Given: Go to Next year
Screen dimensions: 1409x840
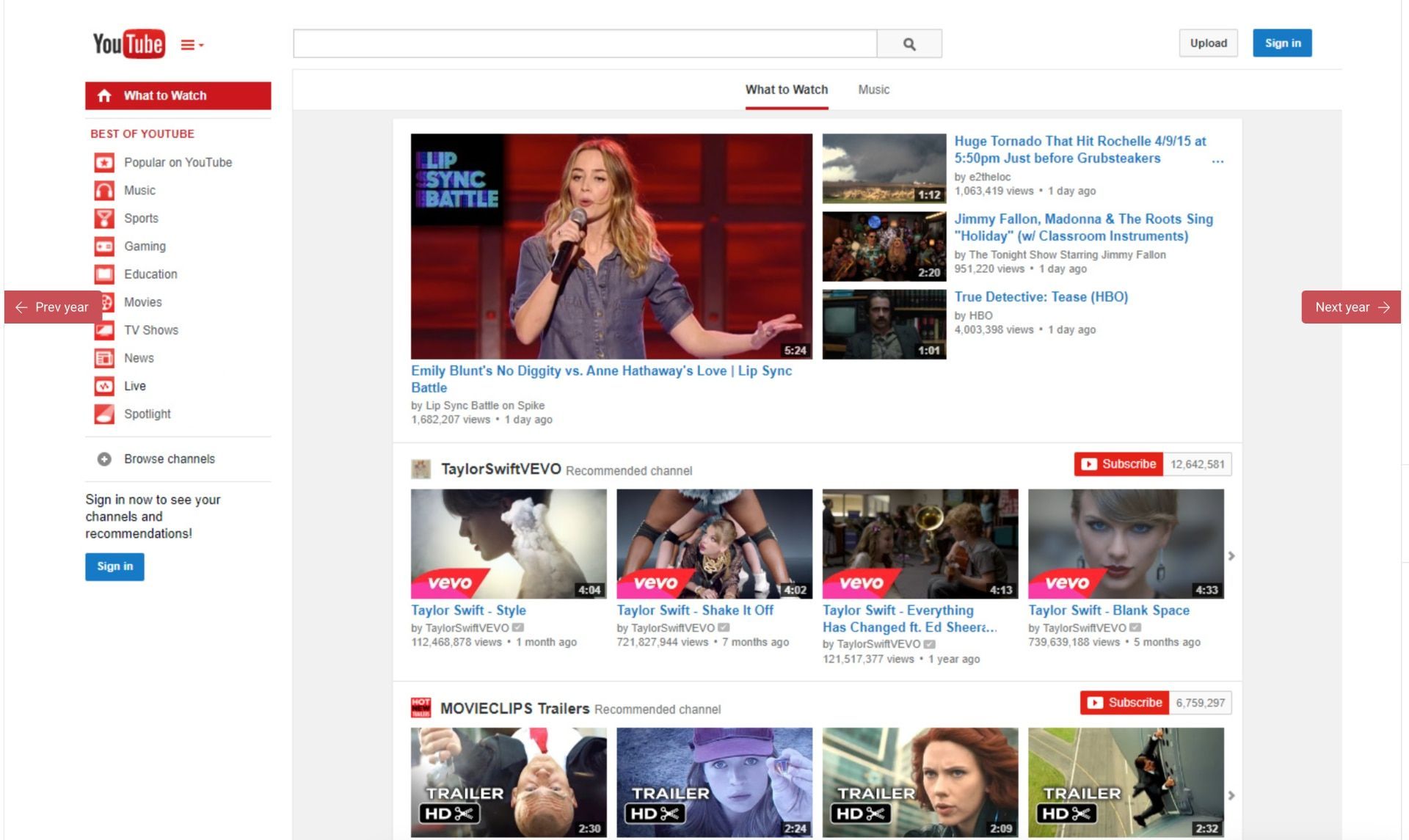Looking at the screenshot, I should tap(1351, 307).
